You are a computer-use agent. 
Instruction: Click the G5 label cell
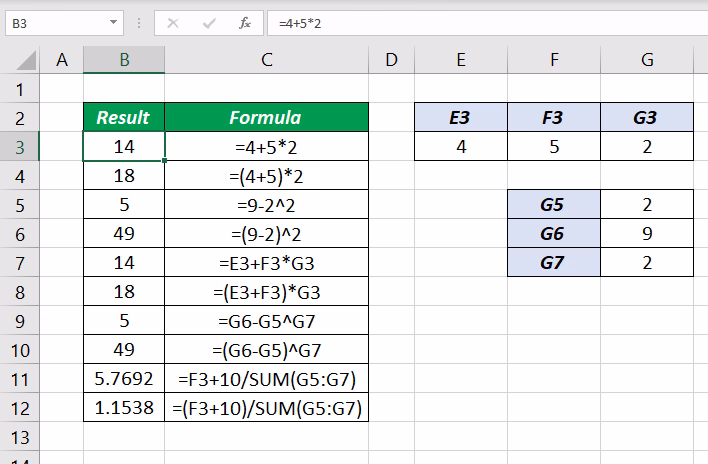pos(554,204)
